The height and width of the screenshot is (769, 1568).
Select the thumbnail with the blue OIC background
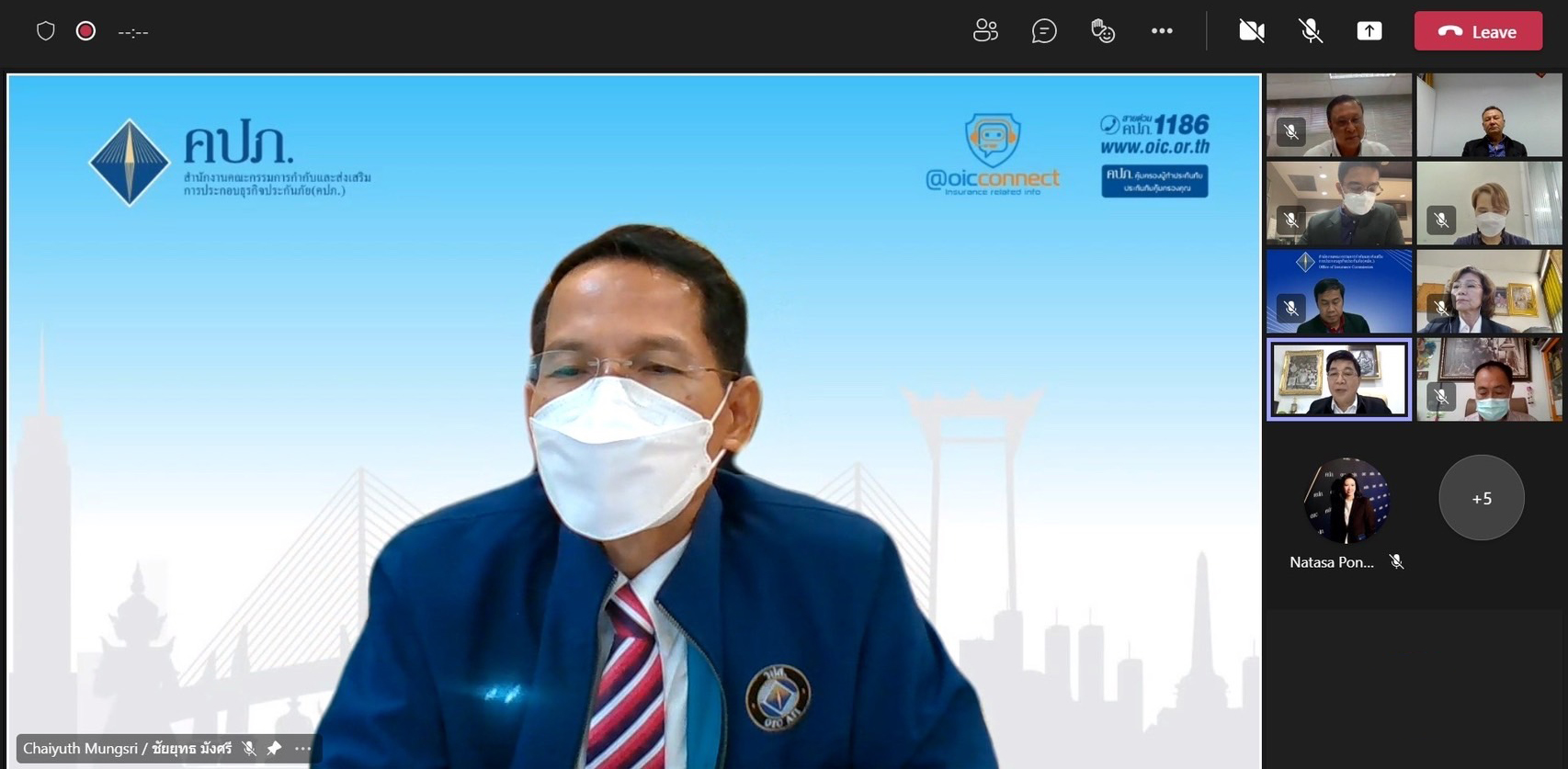tap(1339, 291)
